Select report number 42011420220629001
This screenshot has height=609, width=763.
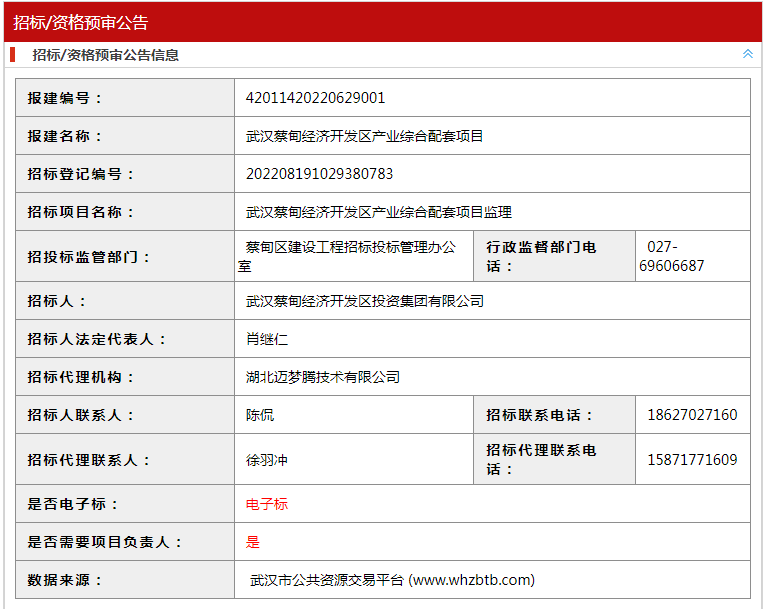pos(315,98)
